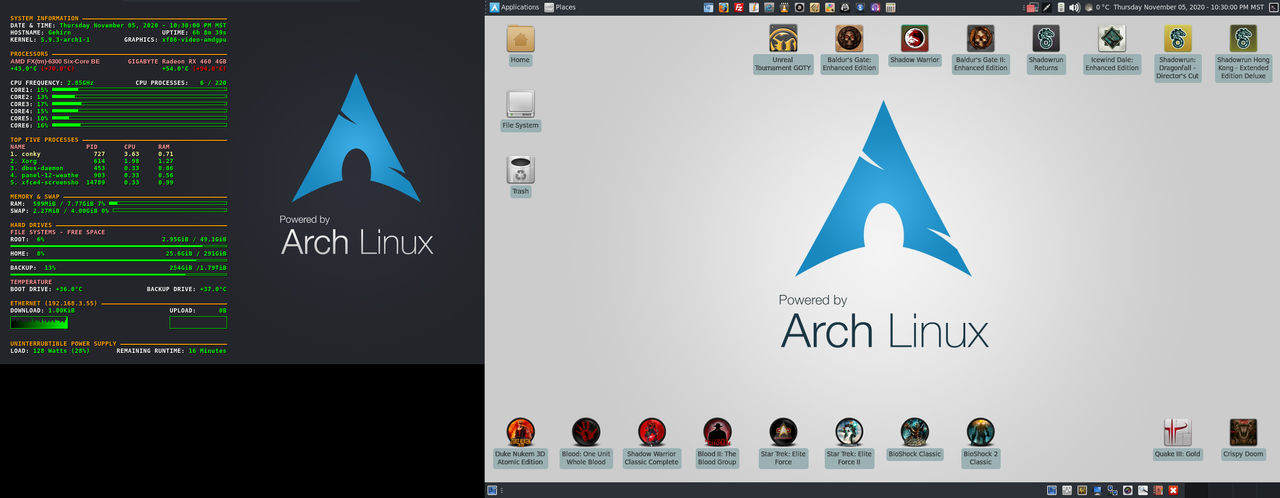
Task: Launch Star Trek: Elite Force shortcut
Action: pos(783,442)
